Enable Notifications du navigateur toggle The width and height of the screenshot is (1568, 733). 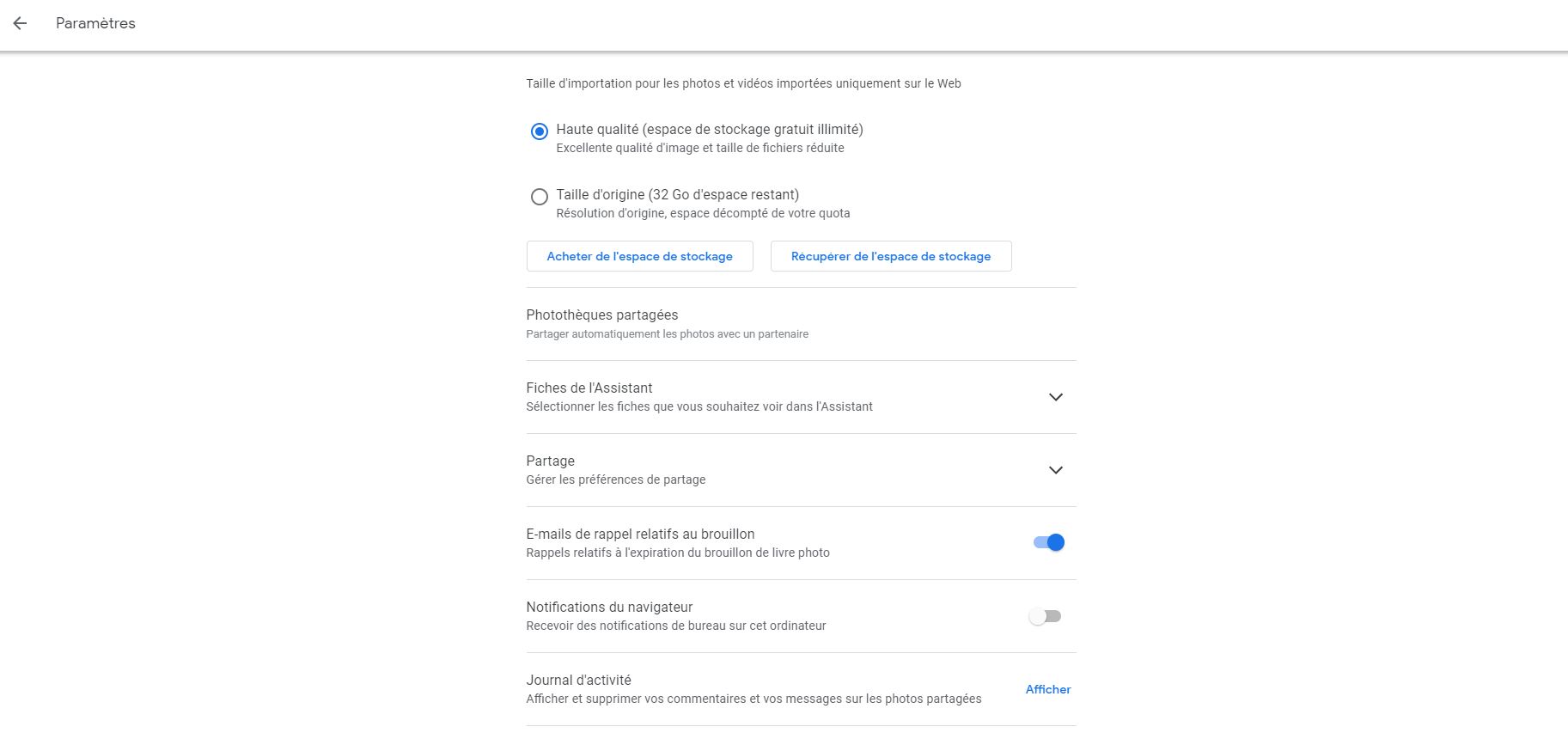(x=1045, y=616)
